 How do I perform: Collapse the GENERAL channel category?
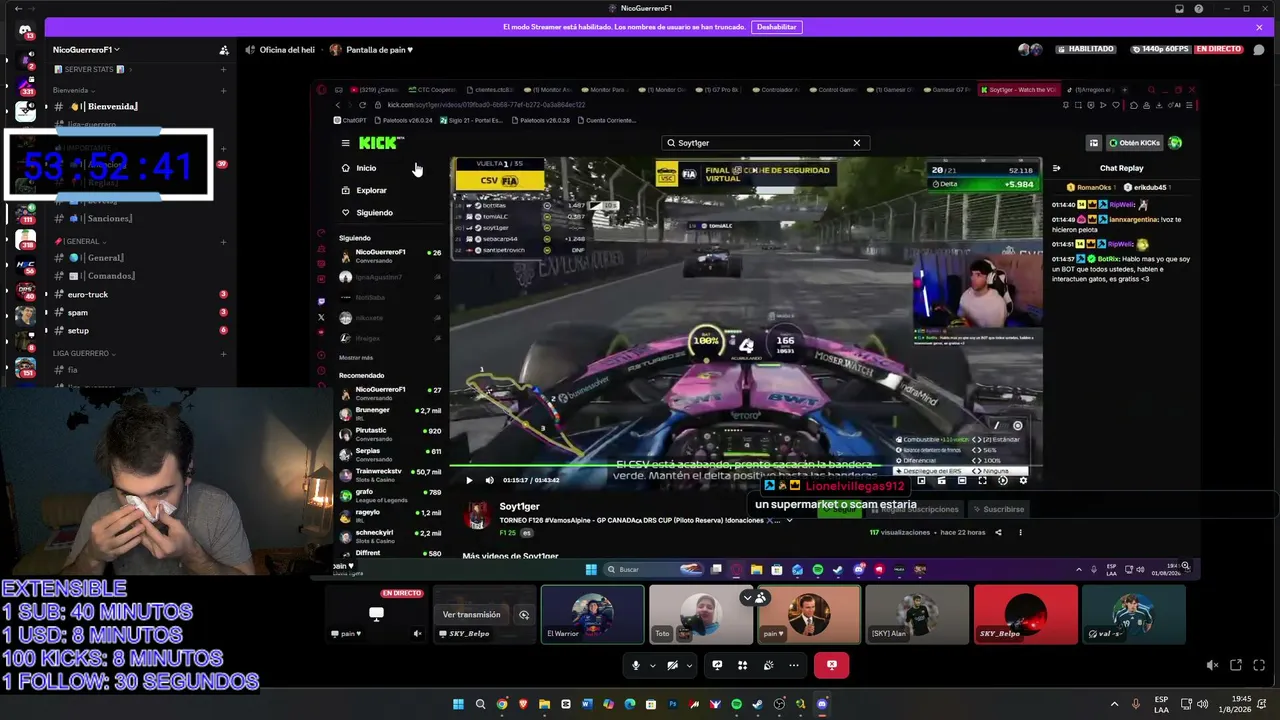click(x=79, y=241)
